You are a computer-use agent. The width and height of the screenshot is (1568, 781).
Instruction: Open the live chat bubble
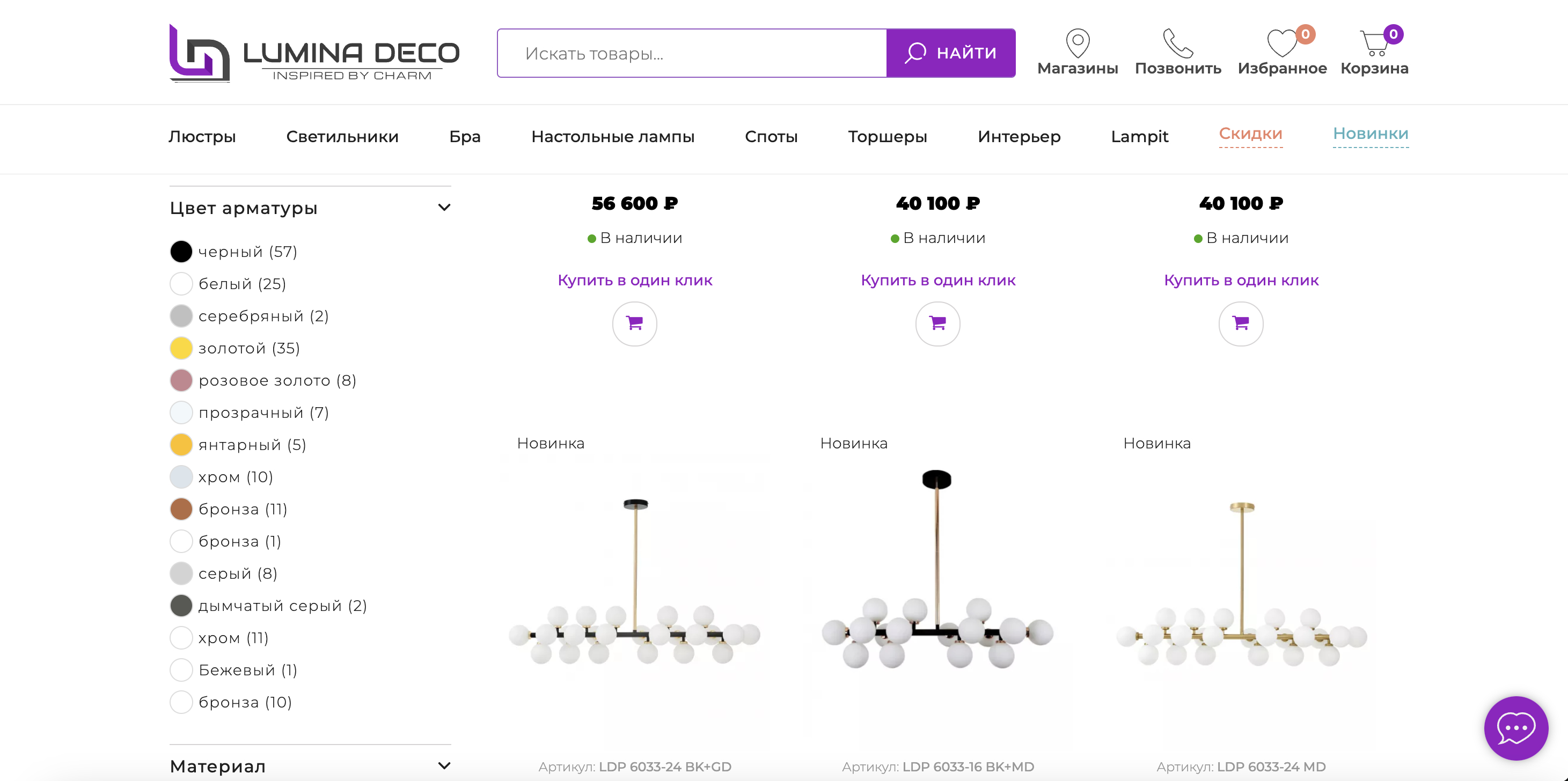1515,727
